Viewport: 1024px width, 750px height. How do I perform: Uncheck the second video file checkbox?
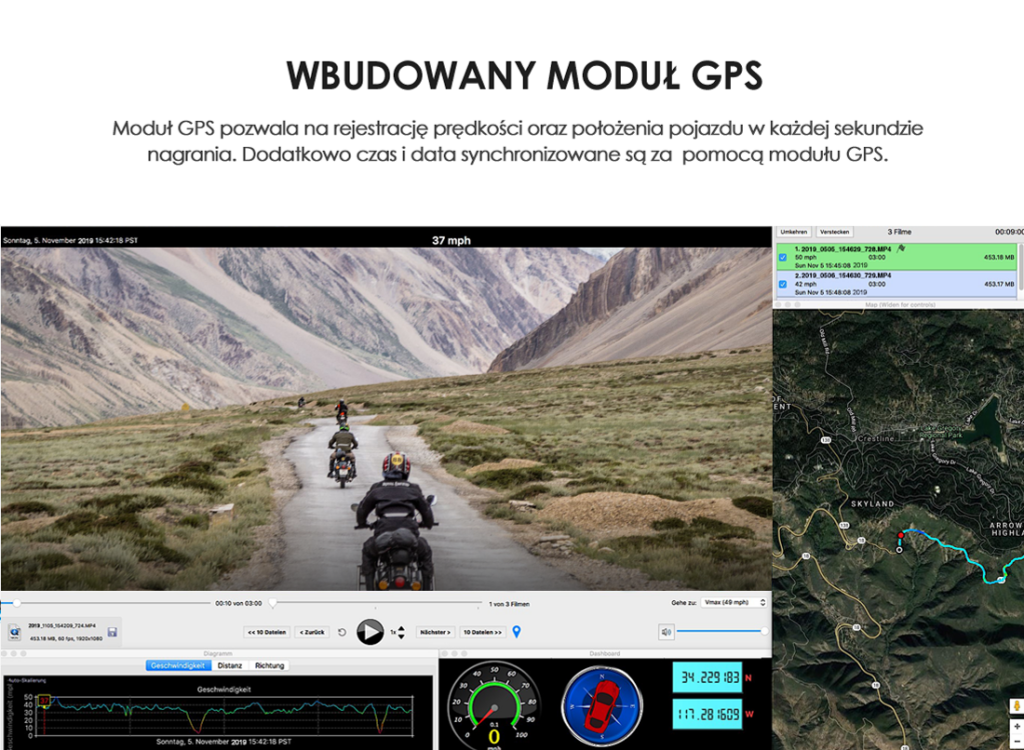tap(783, 284)
